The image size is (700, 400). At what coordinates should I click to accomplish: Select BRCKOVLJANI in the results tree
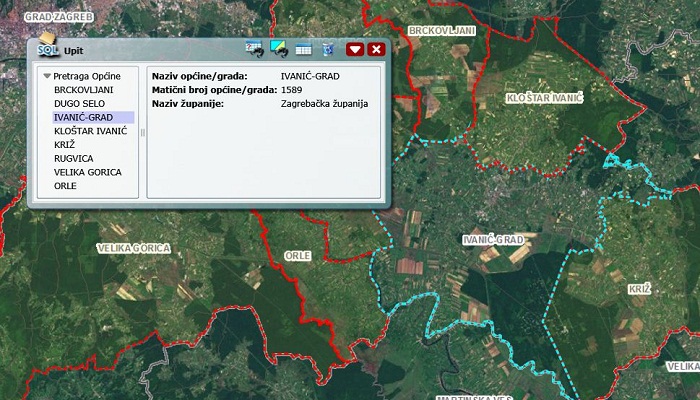[83, 89]
